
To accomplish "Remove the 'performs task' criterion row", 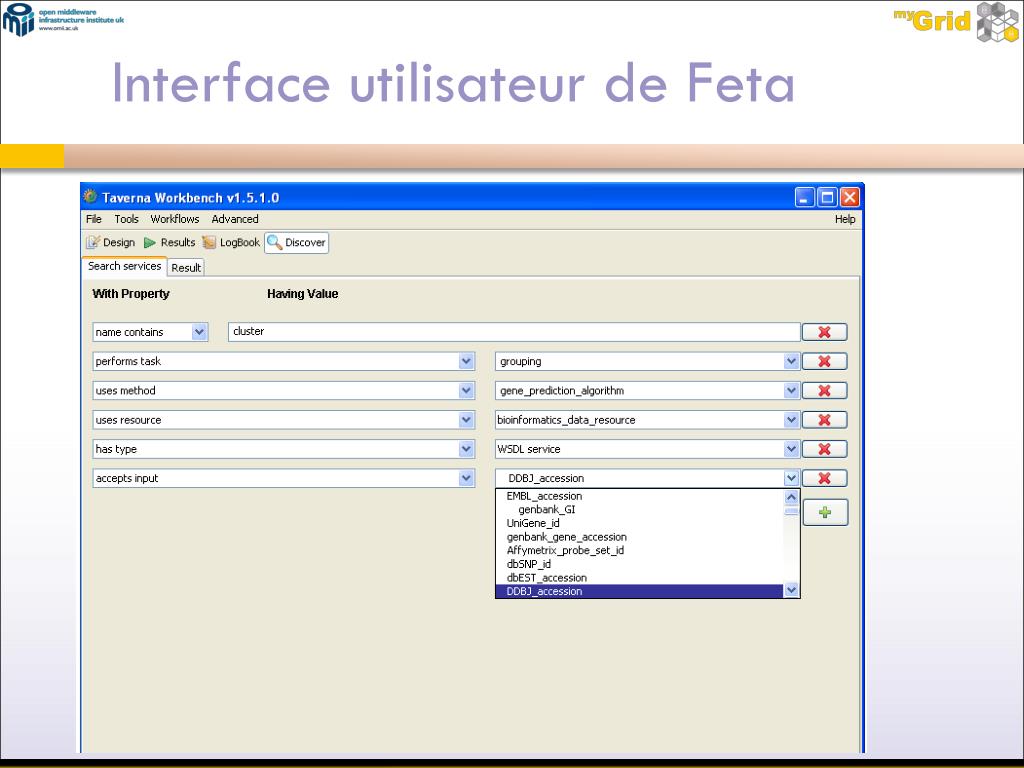I will 824,361.
